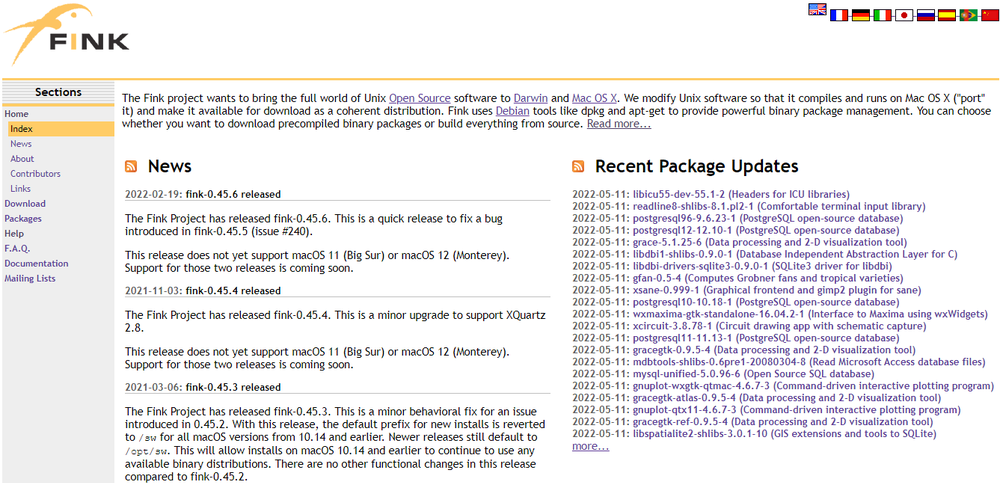
Task: Select the Chinese flag language icon
Action: (989, 15)
